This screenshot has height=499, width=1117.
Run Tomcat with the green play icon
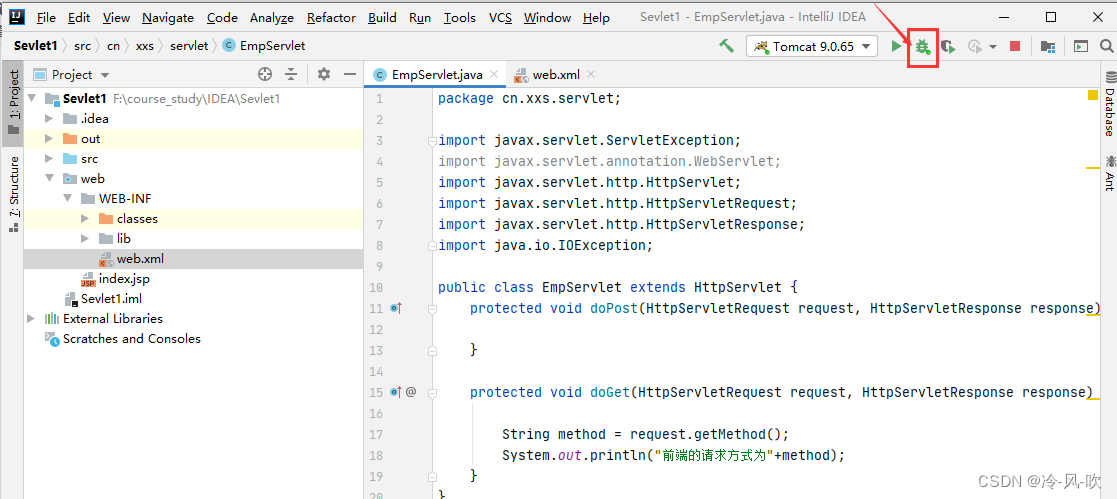tap(897, 46)
